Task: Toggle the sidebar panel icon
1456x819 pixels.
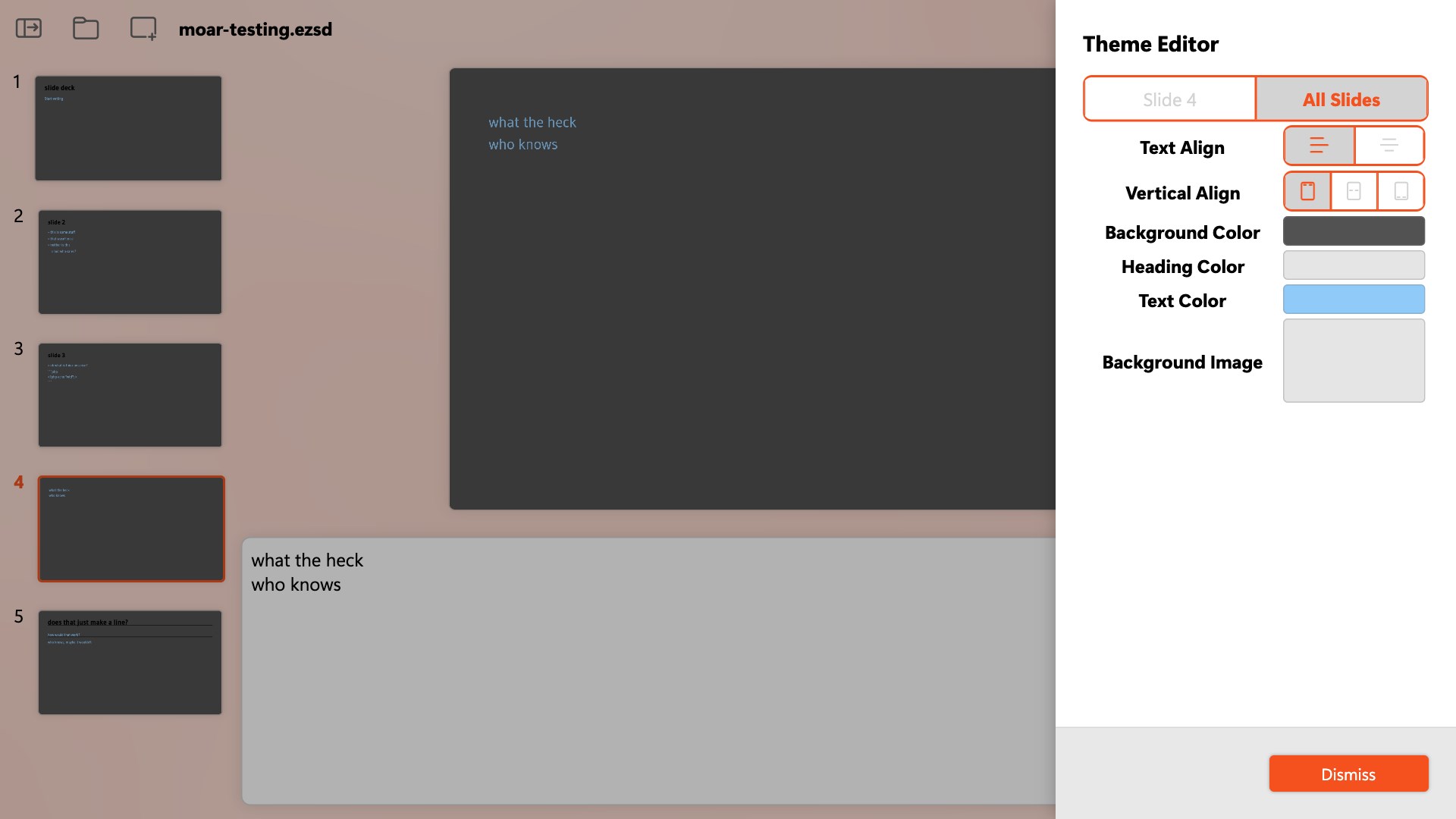Action: click(29, 29)
